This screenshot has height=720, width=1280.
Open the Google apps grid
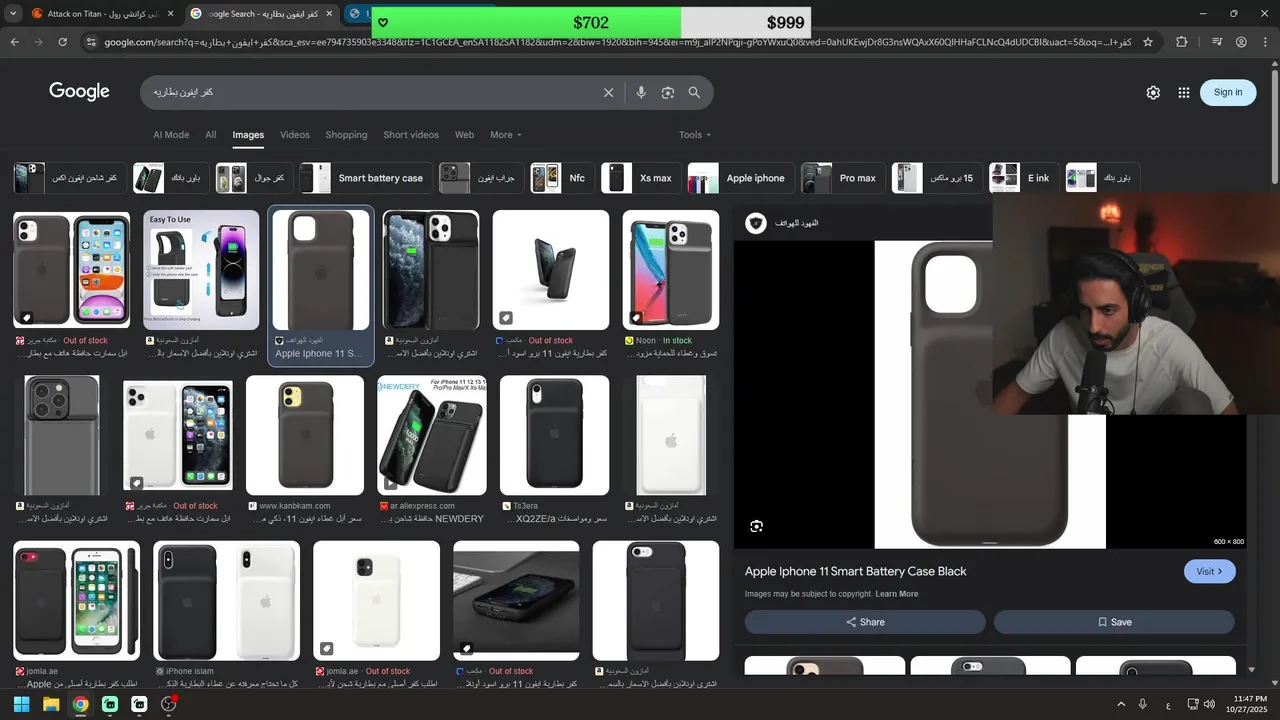[x=1184, y=92]
